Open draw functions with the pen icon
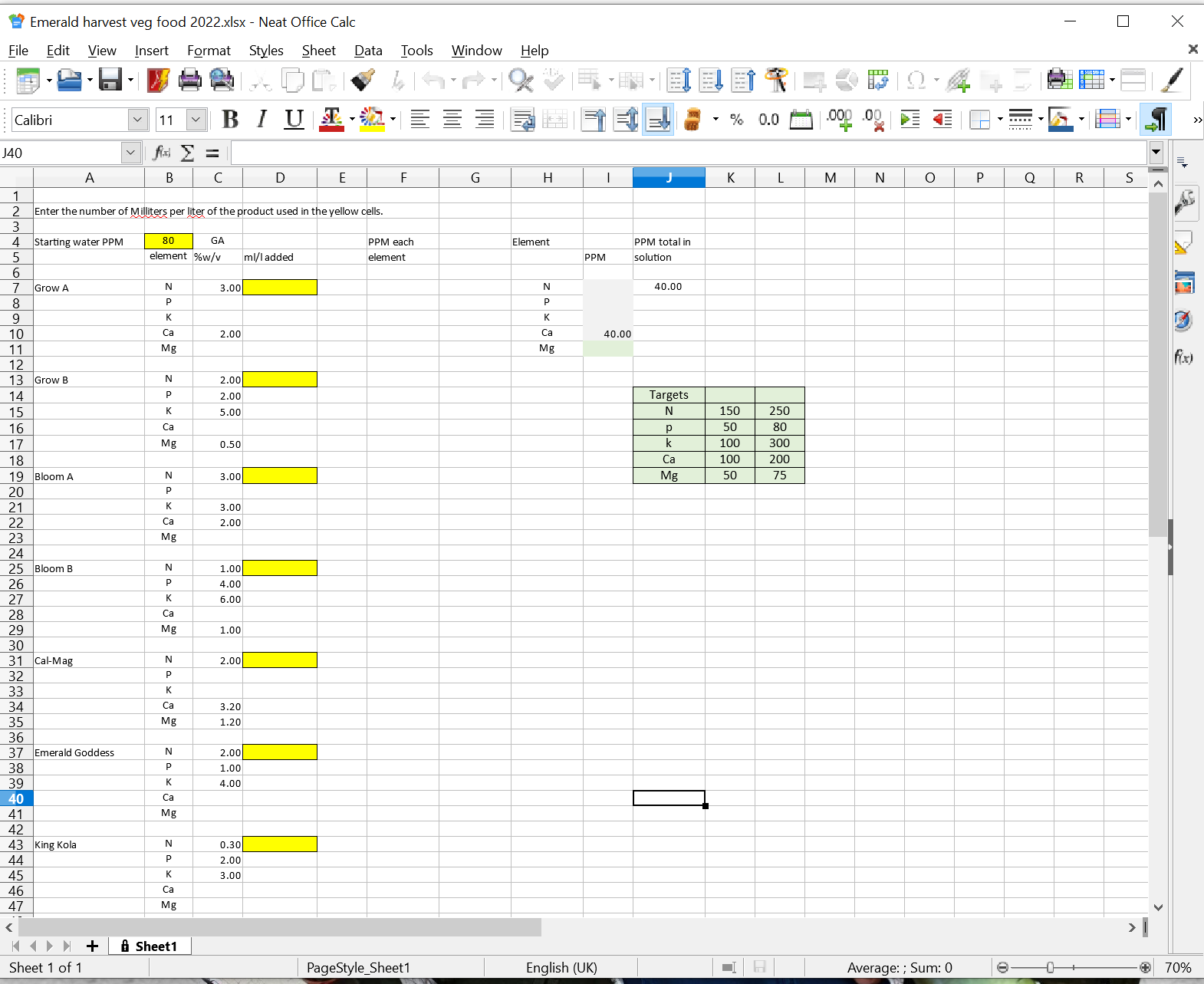The height and width of the screenshot is (984, 1204). coord(1171,80)
